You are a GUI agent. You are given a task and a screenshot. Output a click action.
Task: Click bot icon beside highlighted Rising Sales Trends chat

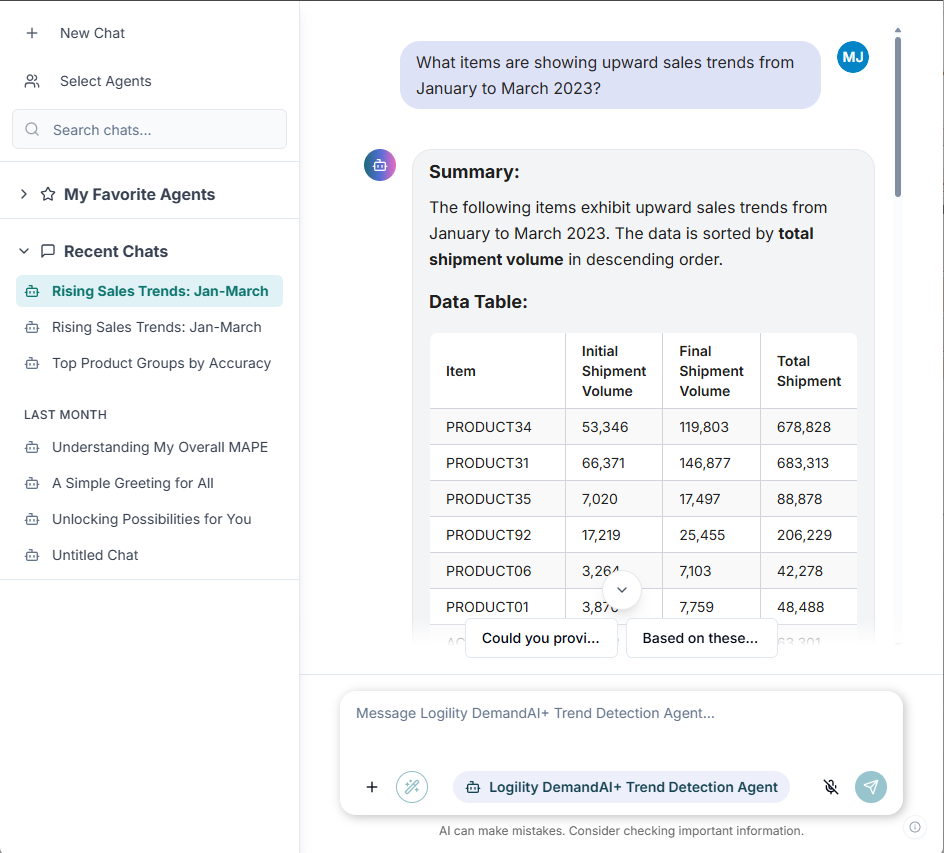click(32, 291)
